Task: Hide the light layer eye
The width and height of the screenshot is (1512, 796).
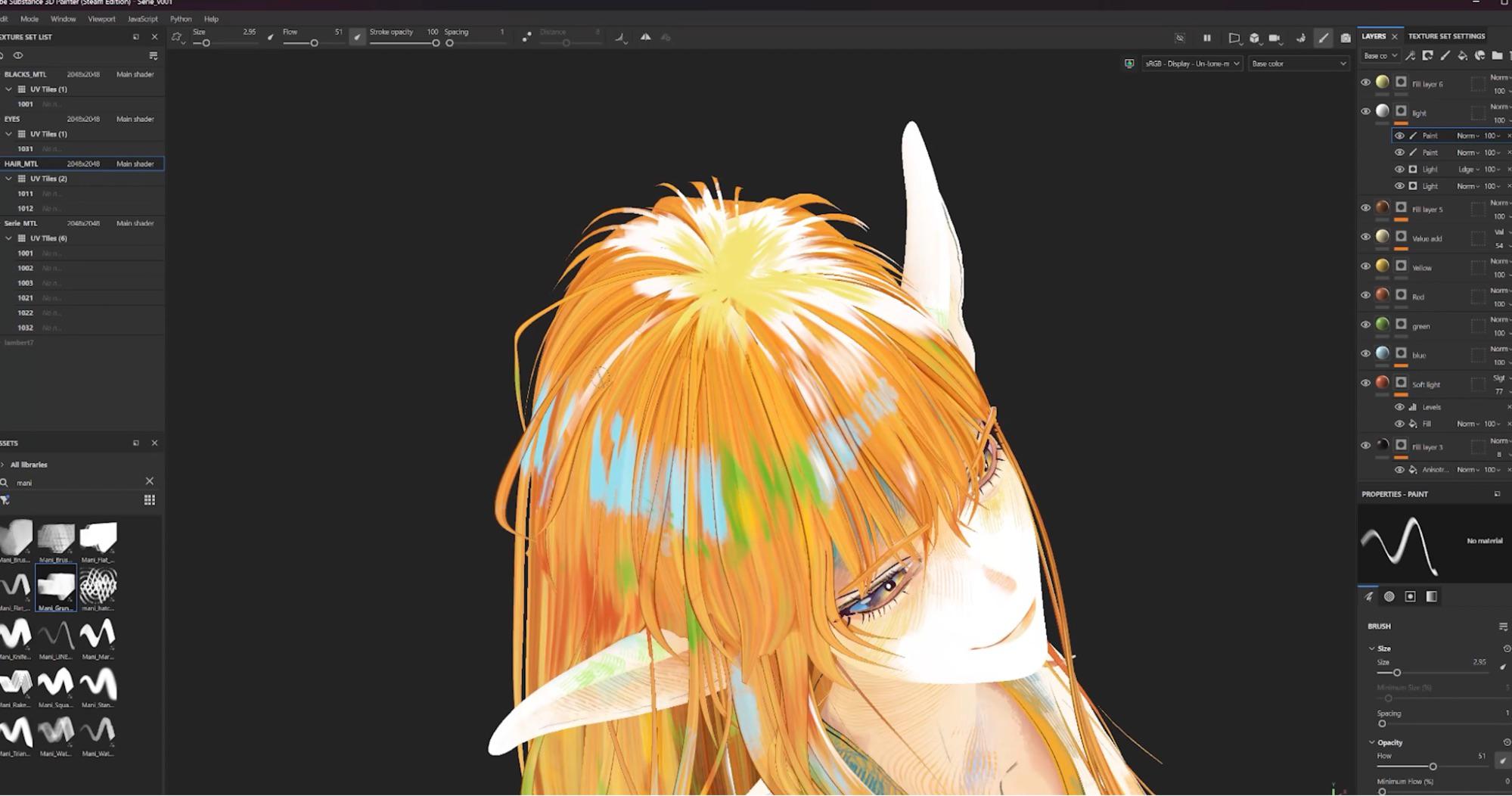Action: (x=1366, y=111)
